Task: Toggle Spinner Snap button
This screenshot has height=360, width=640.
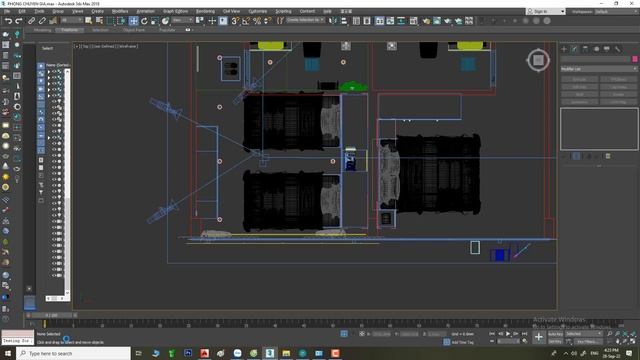Action: click(x=268, y=21)
